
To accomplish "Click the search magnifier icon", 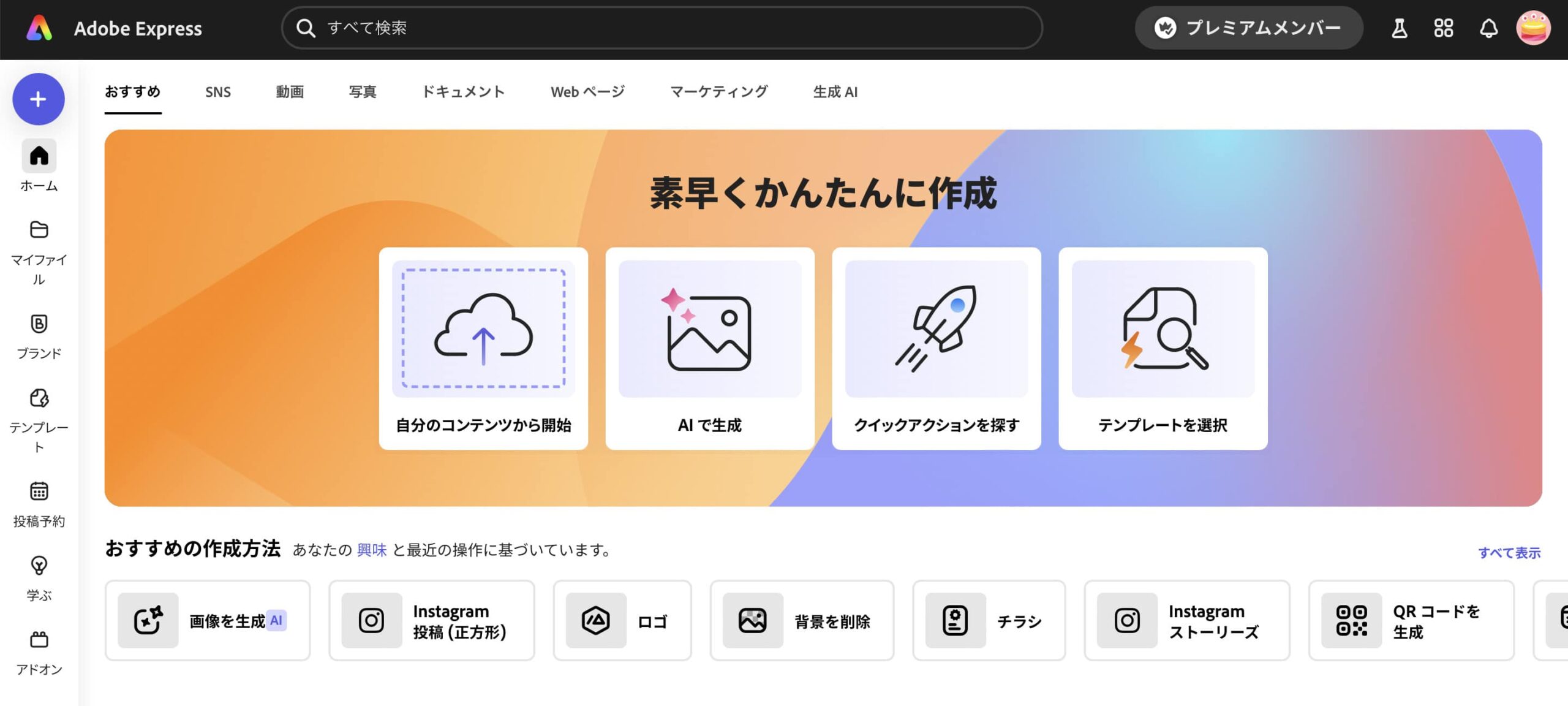I will (306, 28).
